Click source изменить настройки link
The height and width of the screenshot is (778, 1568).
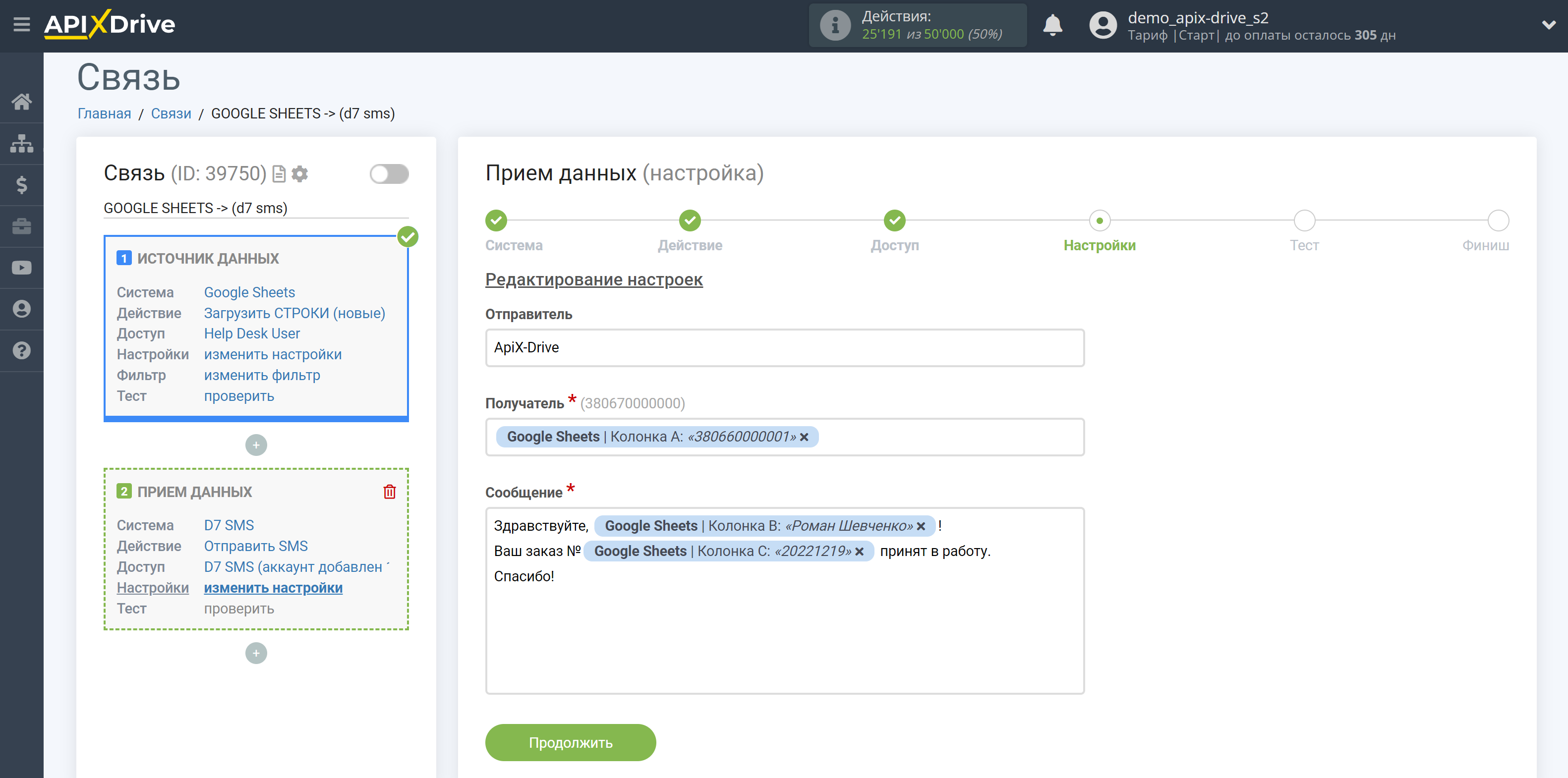[x=273, y=355]
